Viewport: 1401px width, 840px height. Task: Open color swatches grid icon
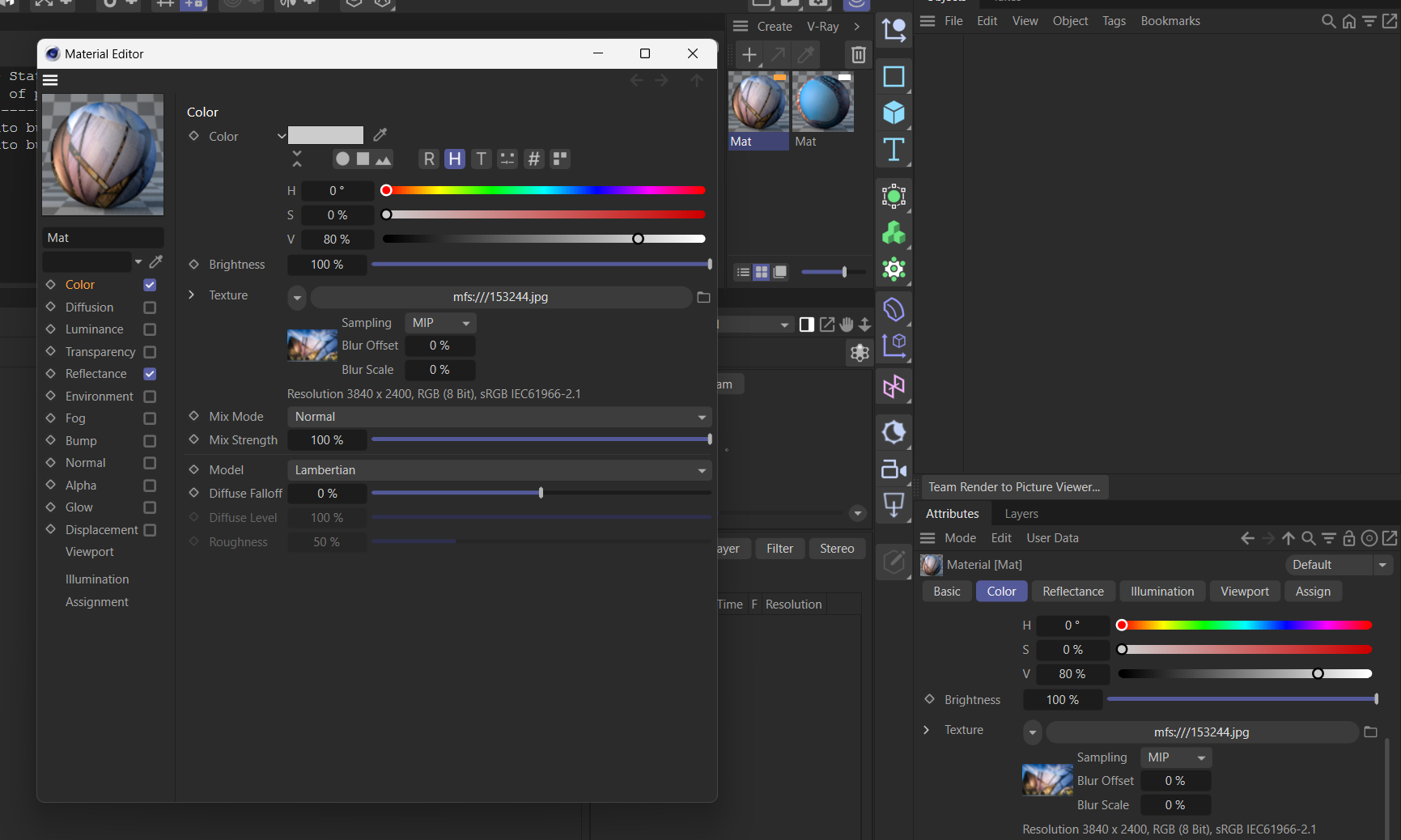pos(560,159)
